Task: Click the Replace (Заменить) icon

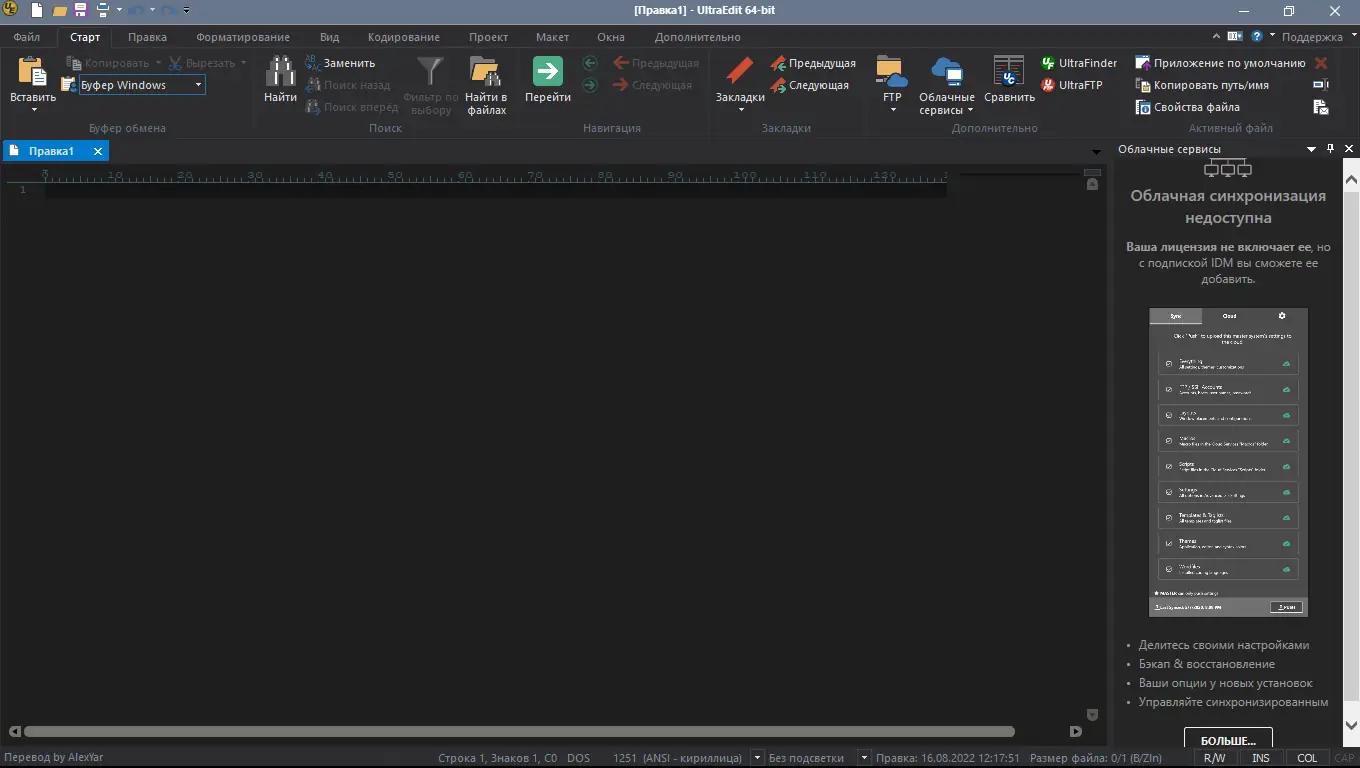Action: pos(313,63)
